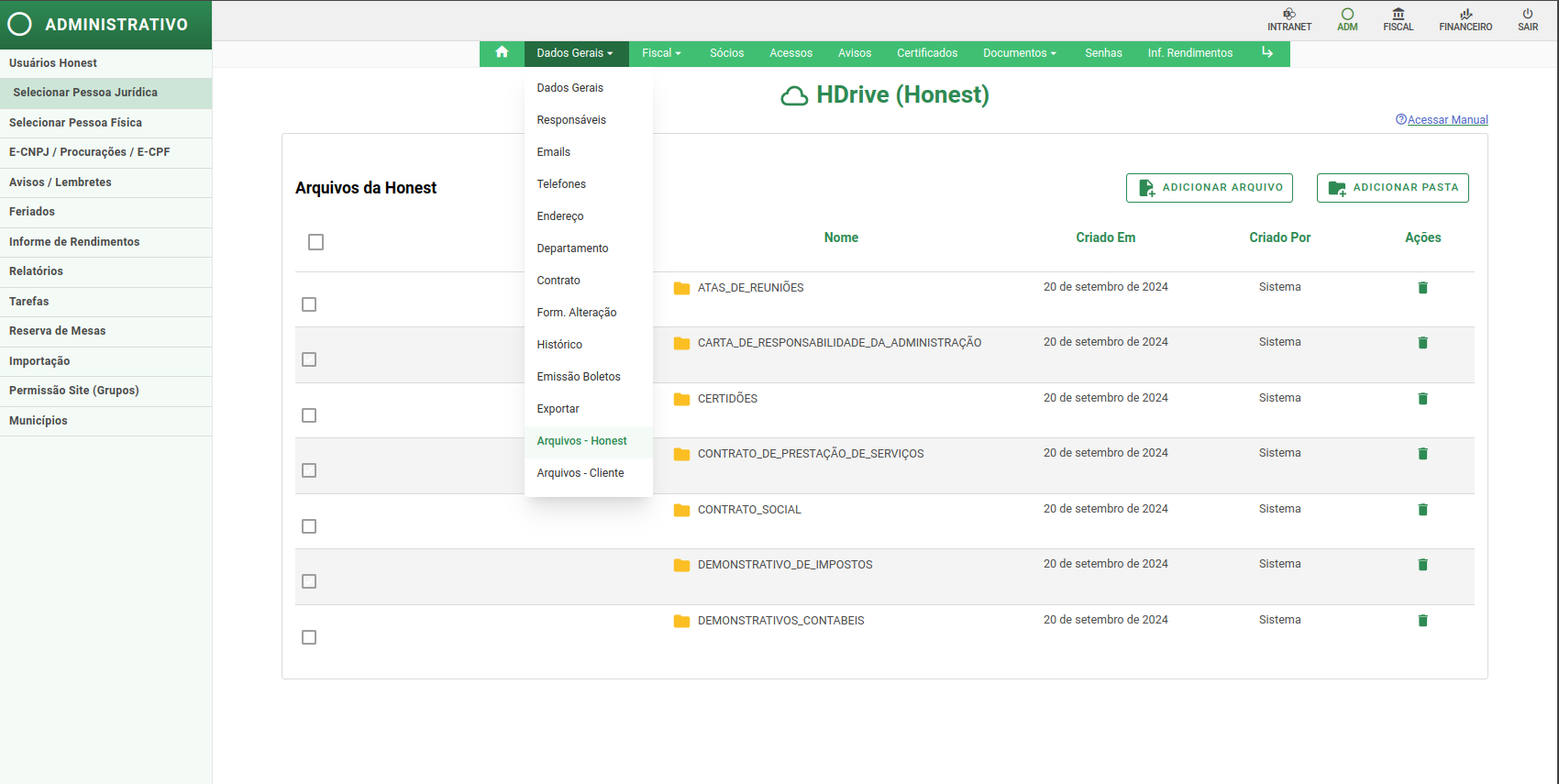Sort by Criado Em column header

pos(1105,237)
